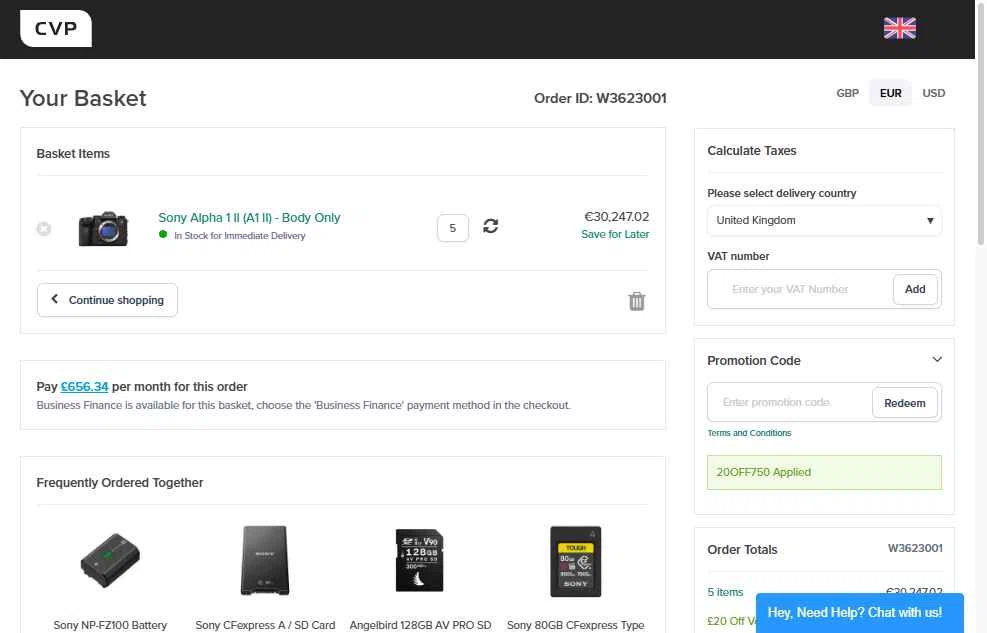The width and height of the screenshot is (987, 633).
Task: Open Sony NP-FZ100 Battery product image
Action: coord(110,560)
